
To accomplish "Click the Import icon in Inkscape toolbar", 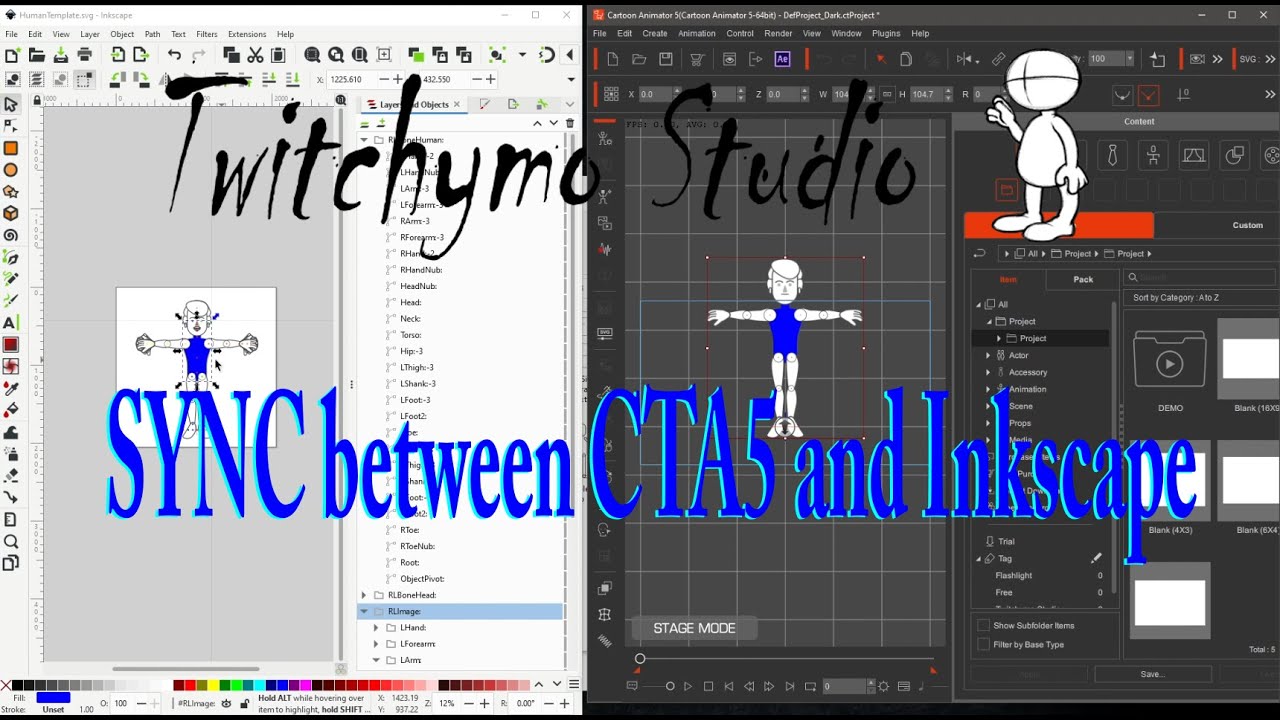I will (118, 55).
